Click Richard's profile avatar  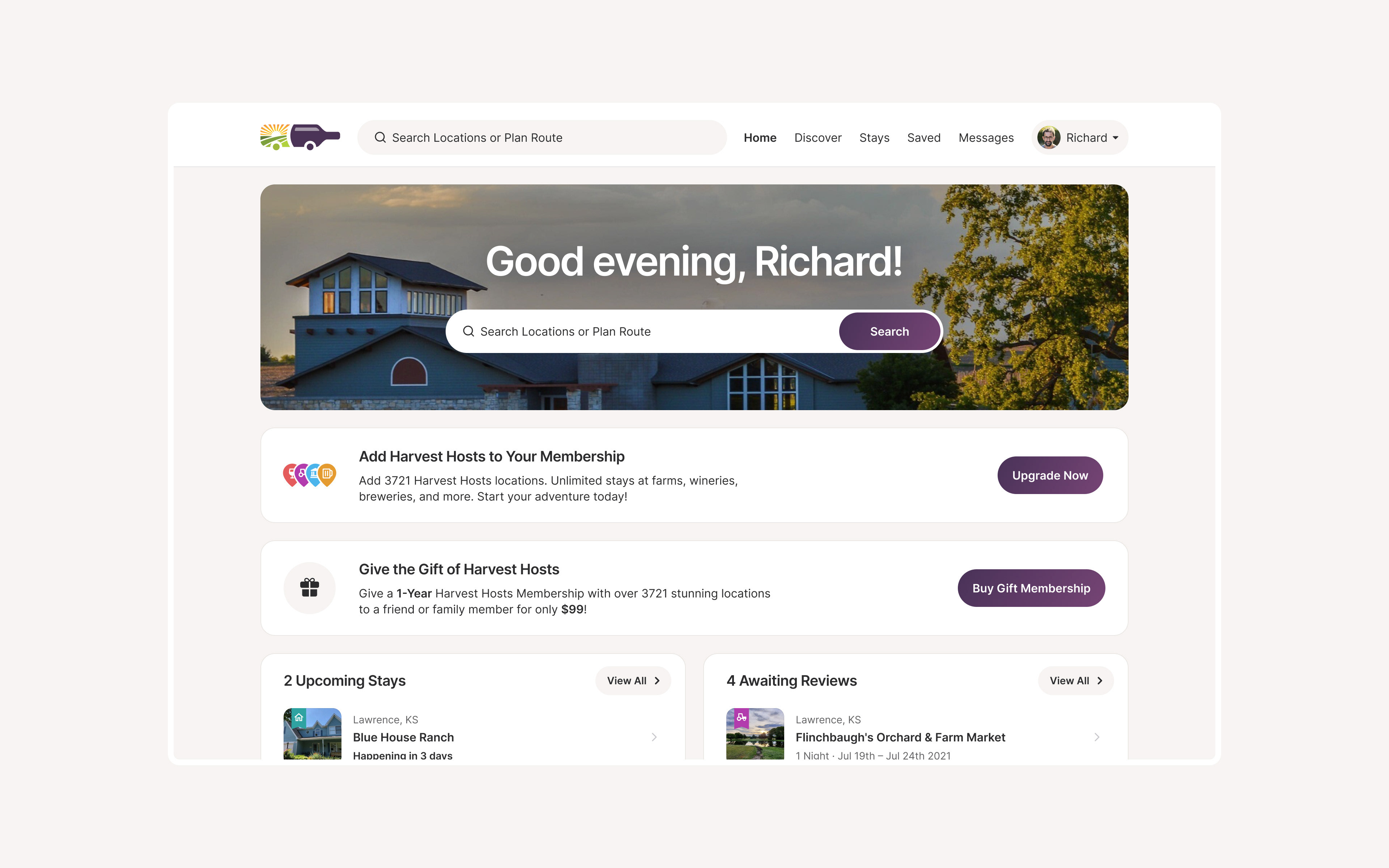pyautogui.click(x=1048, y=137)
